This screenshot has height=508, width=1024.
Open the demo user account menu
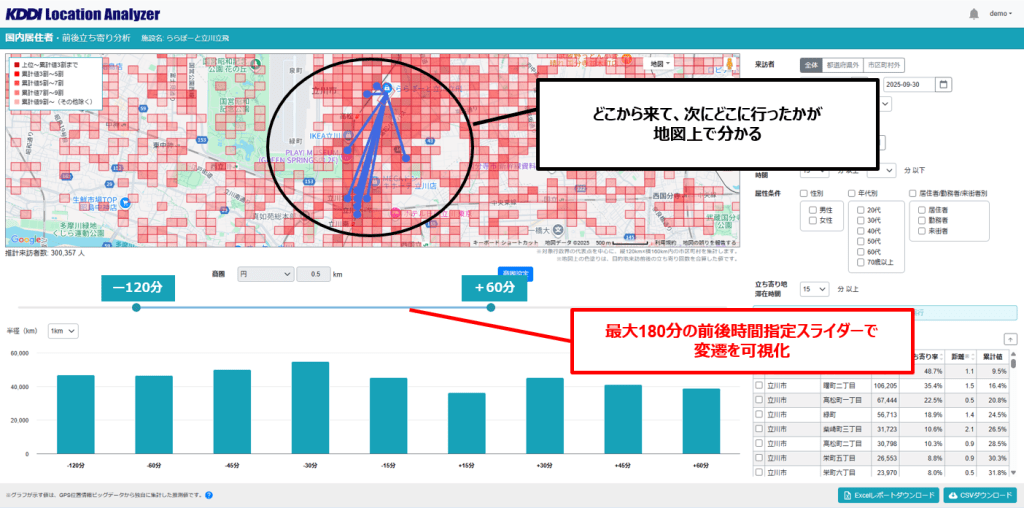click(x=1001, y=14)
